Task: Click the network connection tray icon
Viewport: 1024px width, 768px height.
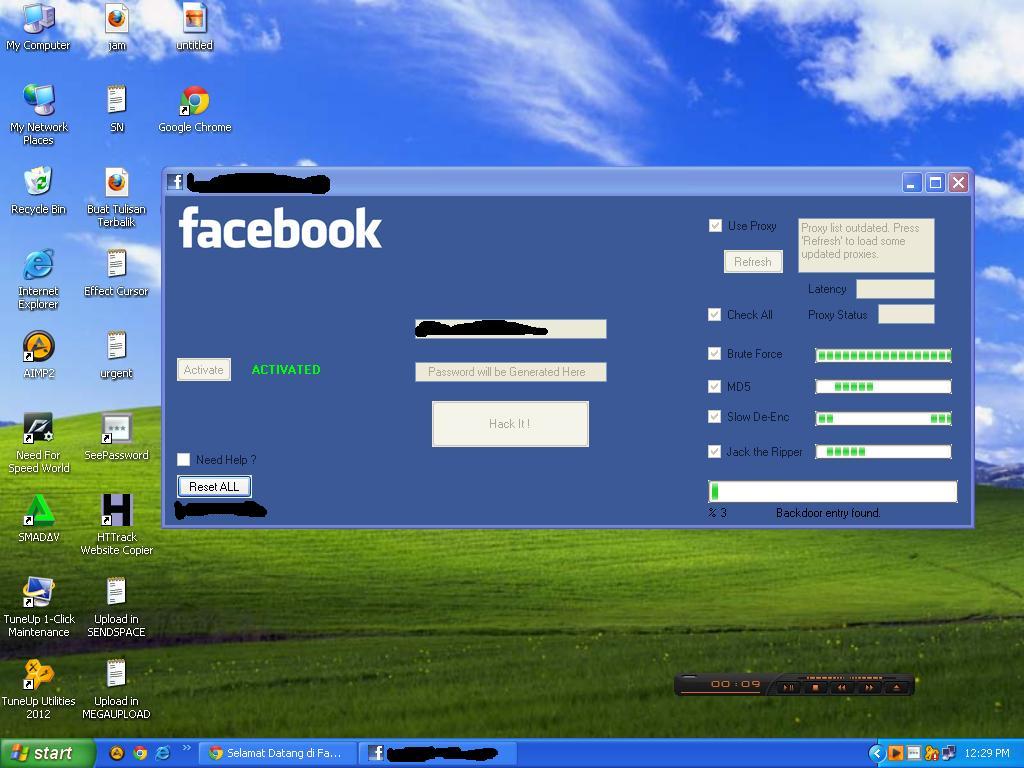Action: click(x=948, y=753)
